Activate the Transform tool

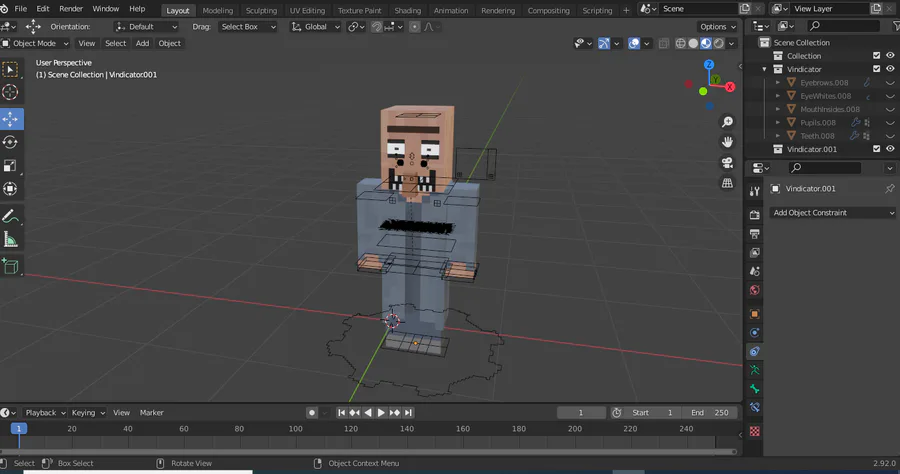coord(10,189)
